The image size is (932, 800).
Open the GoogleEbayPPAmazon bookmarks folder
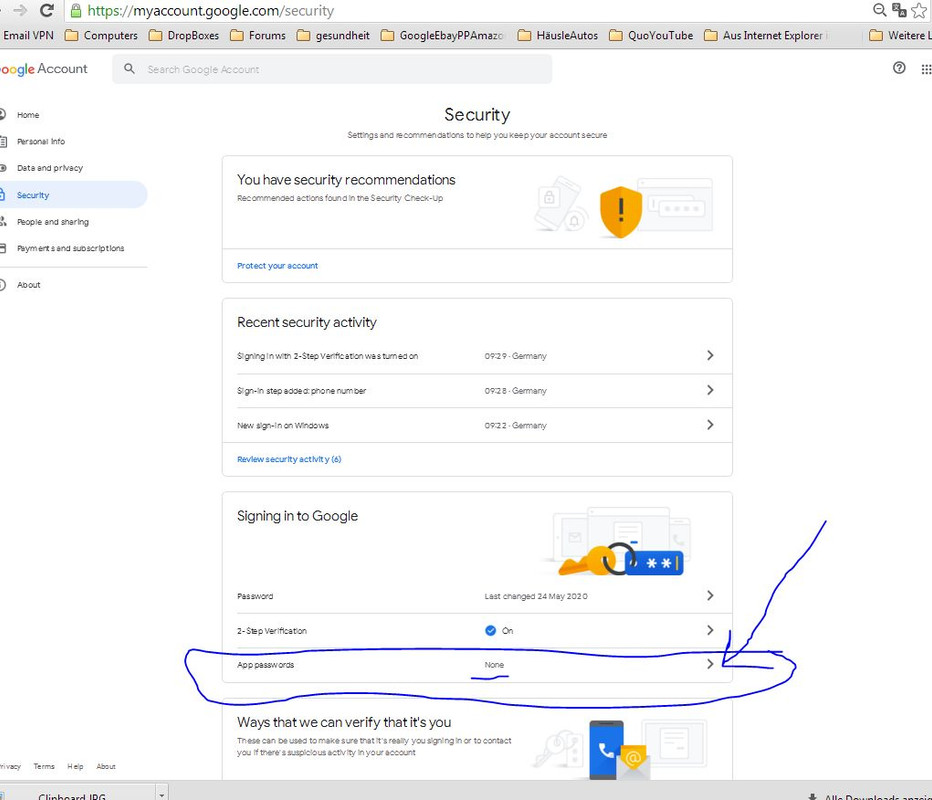tap(443, 36)
